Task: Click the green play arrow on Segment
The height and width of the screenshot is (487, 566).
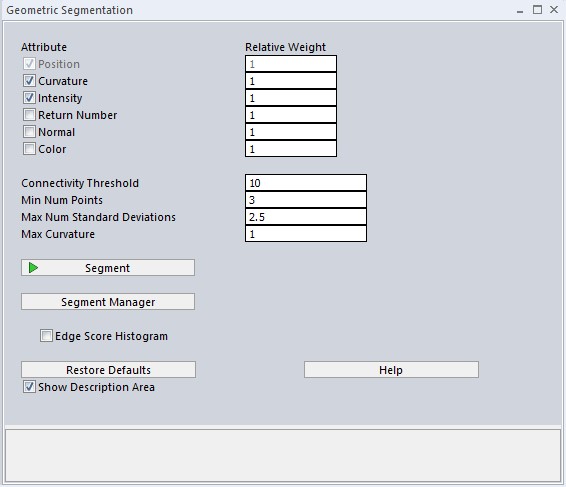Action: [x=33, y=268]
